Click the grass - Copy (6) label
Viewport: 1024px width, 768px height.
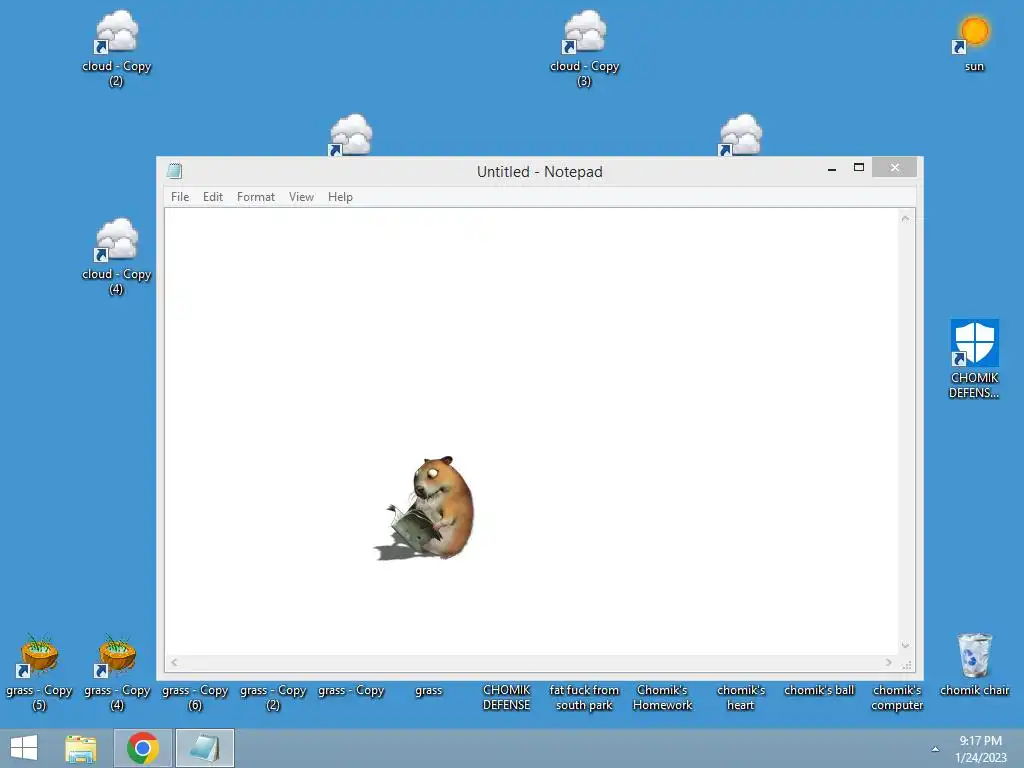[x=195, y=697]
